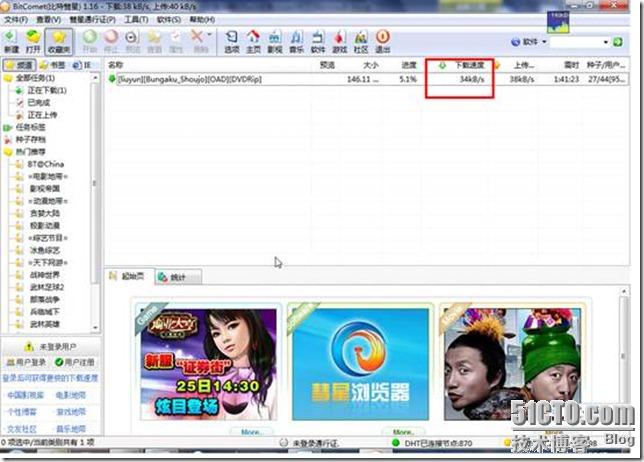Sort by 进度 column header
This screenshot has height=462, width=644.
pyautogui.click(x=409, y=65)
